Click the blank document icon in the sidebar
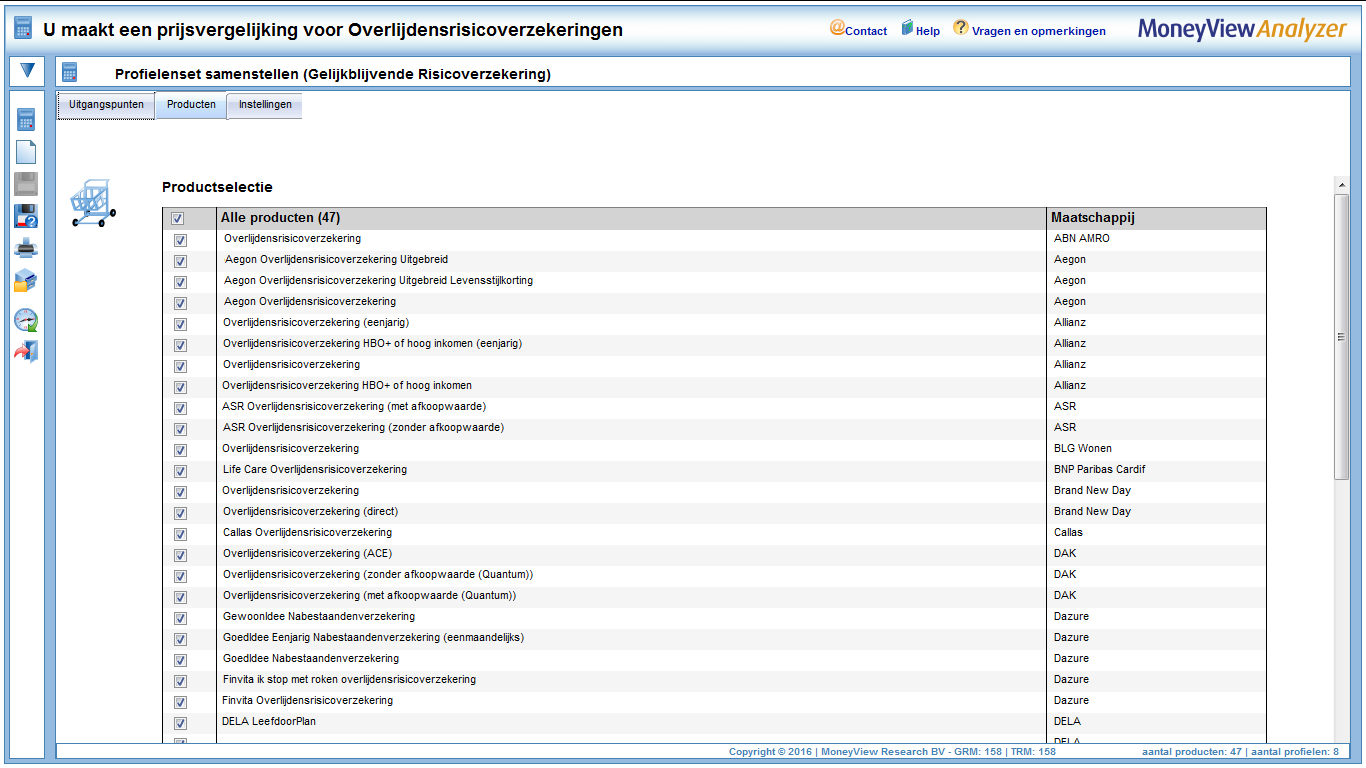The height and width of the screenshot is (768, 1366). tap(26, 152)
